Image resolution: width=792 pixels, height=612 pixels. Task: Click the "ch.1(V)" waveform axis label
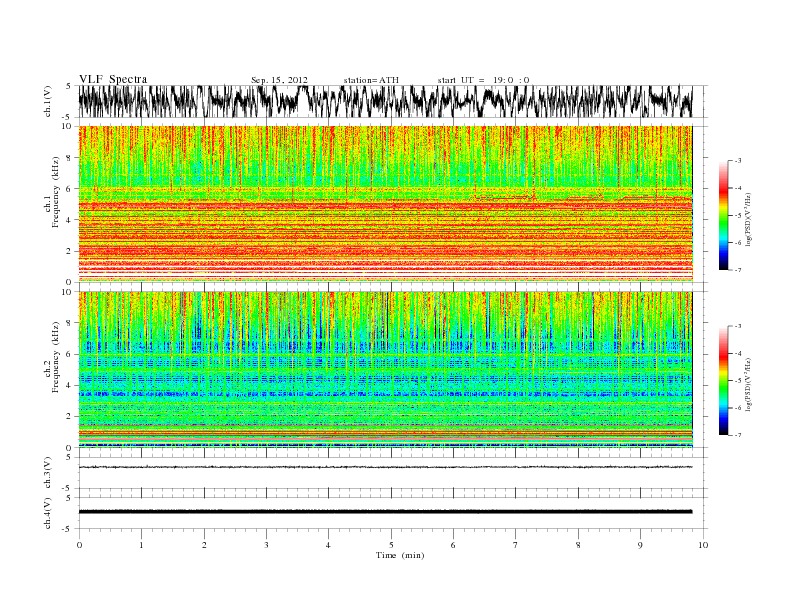coord(48,101)
